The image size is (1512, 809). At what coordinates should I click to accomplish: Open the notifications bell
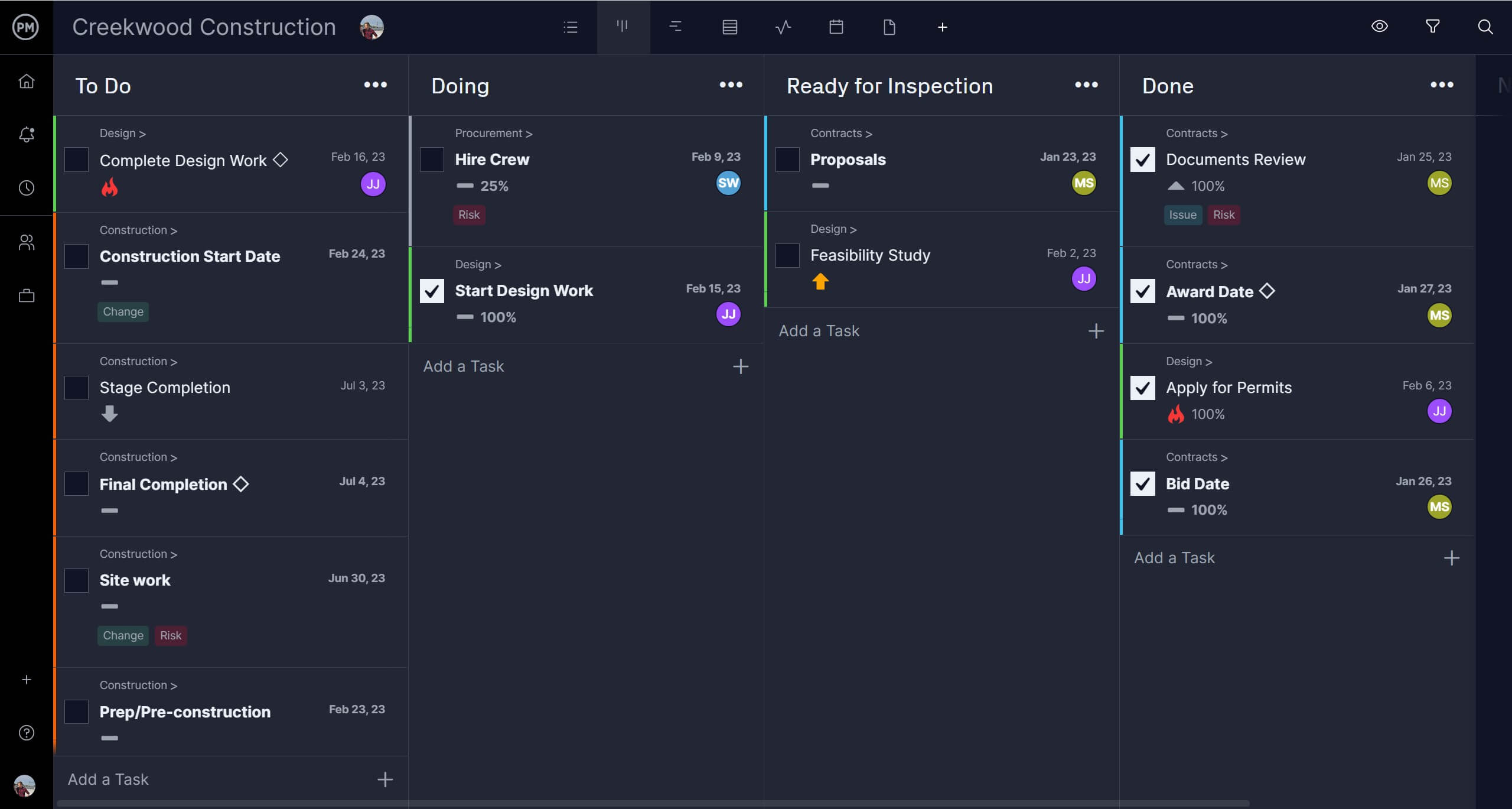[x=27, y=135]
